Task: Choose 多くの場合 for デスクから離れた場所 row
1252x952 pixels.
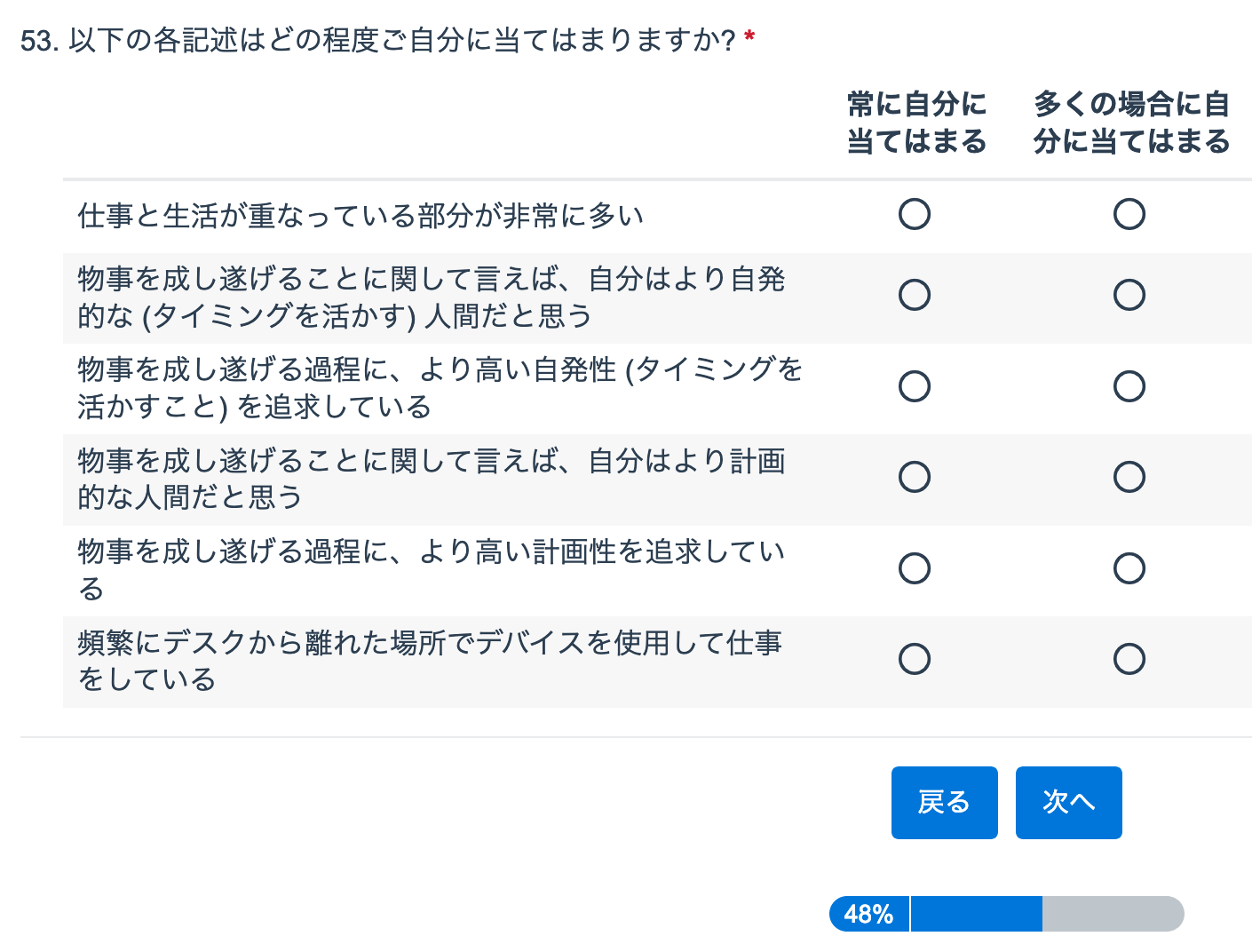Action: tap(1129, 659)
